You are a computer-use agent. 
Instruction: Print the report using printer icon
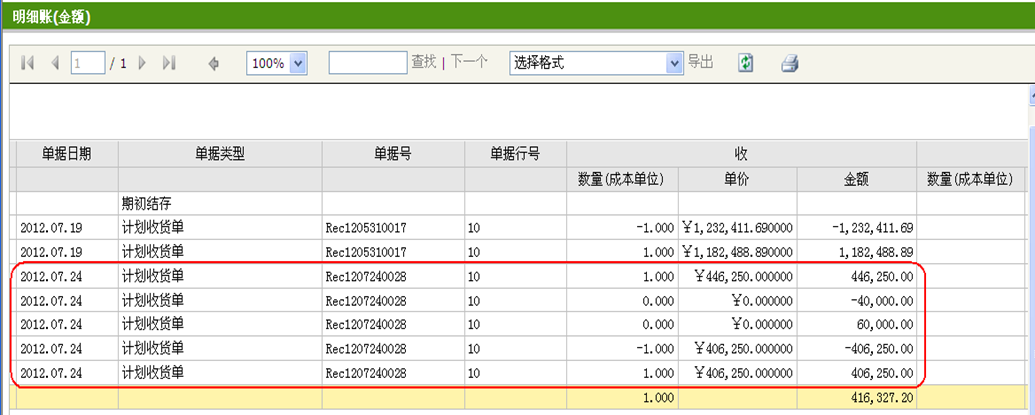[x=790, y=63]
